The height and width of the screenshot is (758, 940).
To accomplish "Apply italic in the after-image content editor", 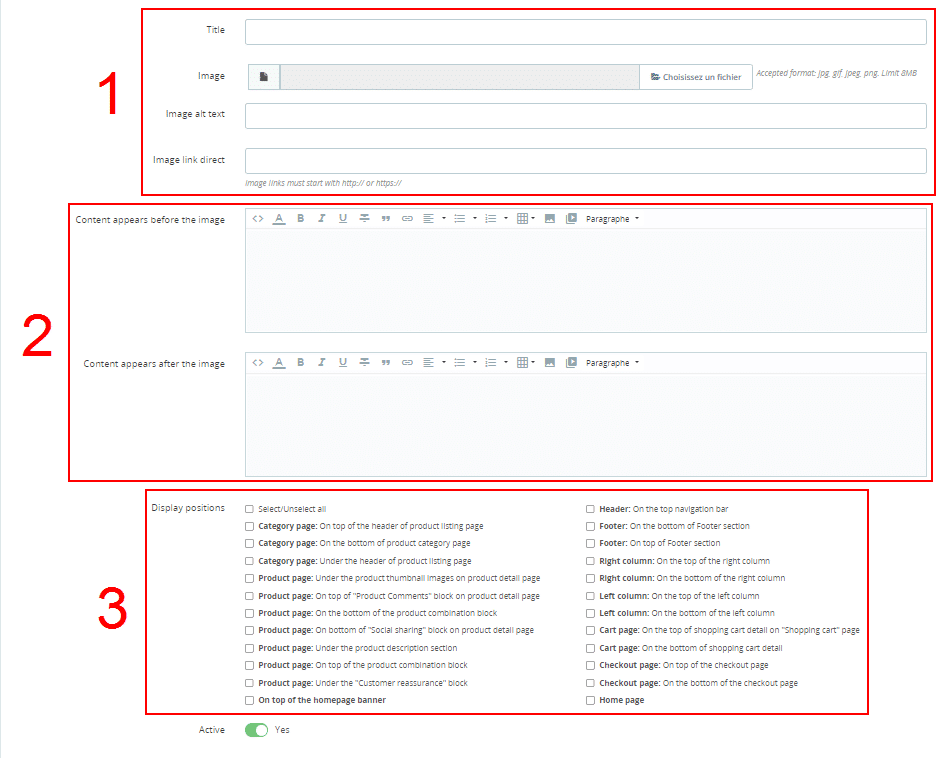I will pyautogui.click(x=322, y=363).
